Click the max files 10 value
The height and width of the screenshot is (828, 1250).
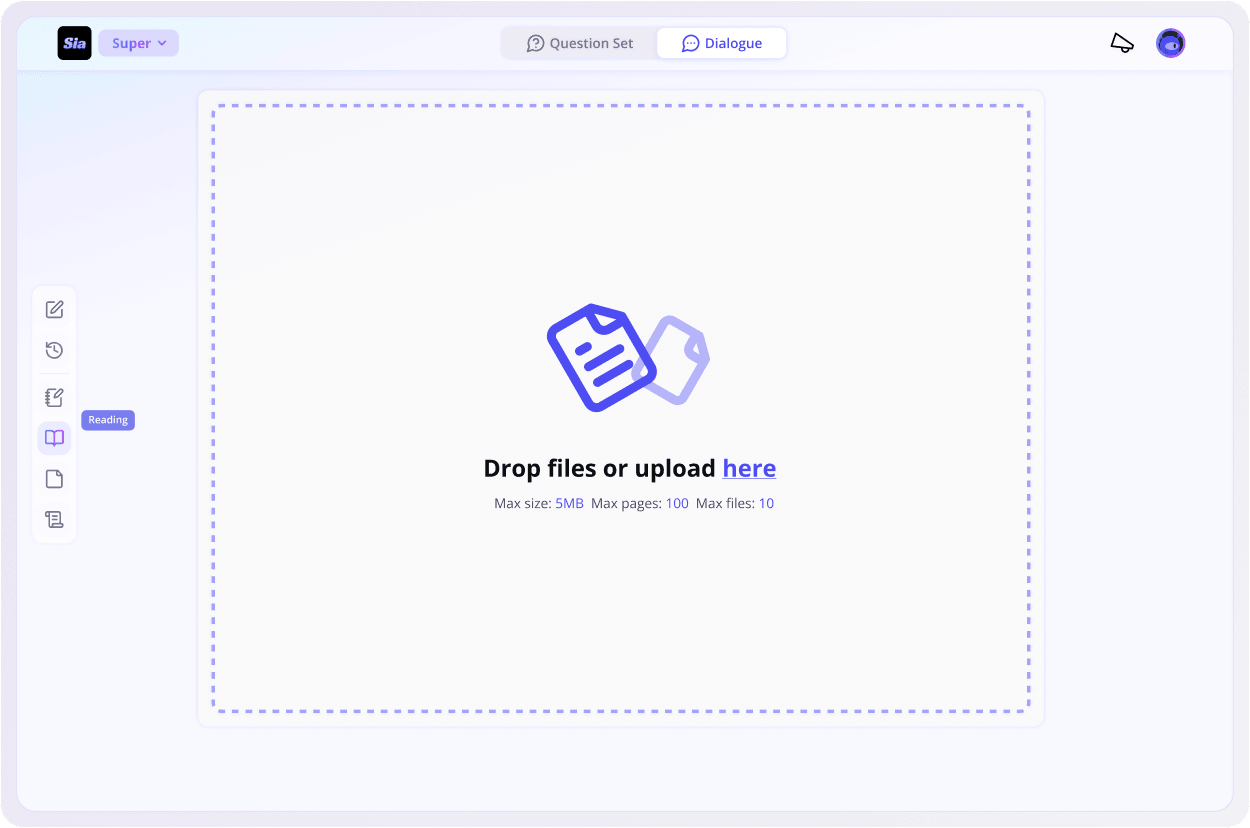click(766, 503)
